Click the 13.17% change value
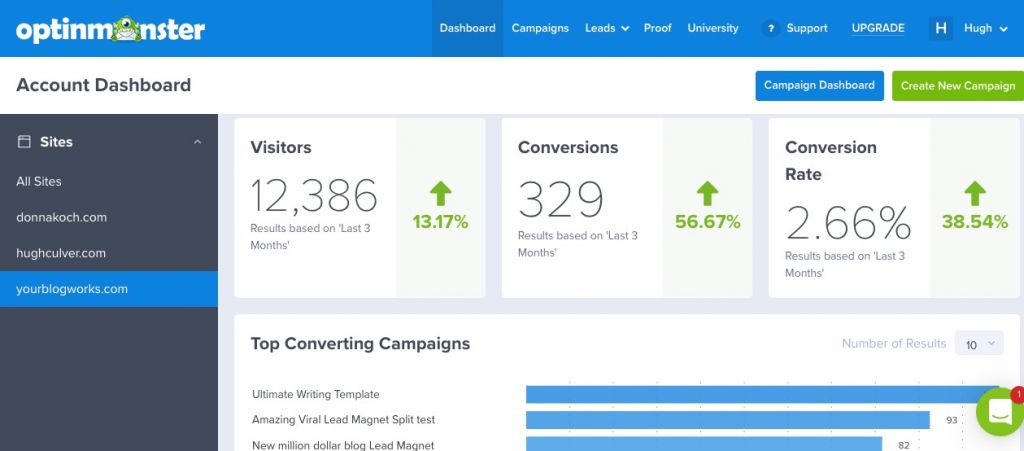 coord(440,222)
